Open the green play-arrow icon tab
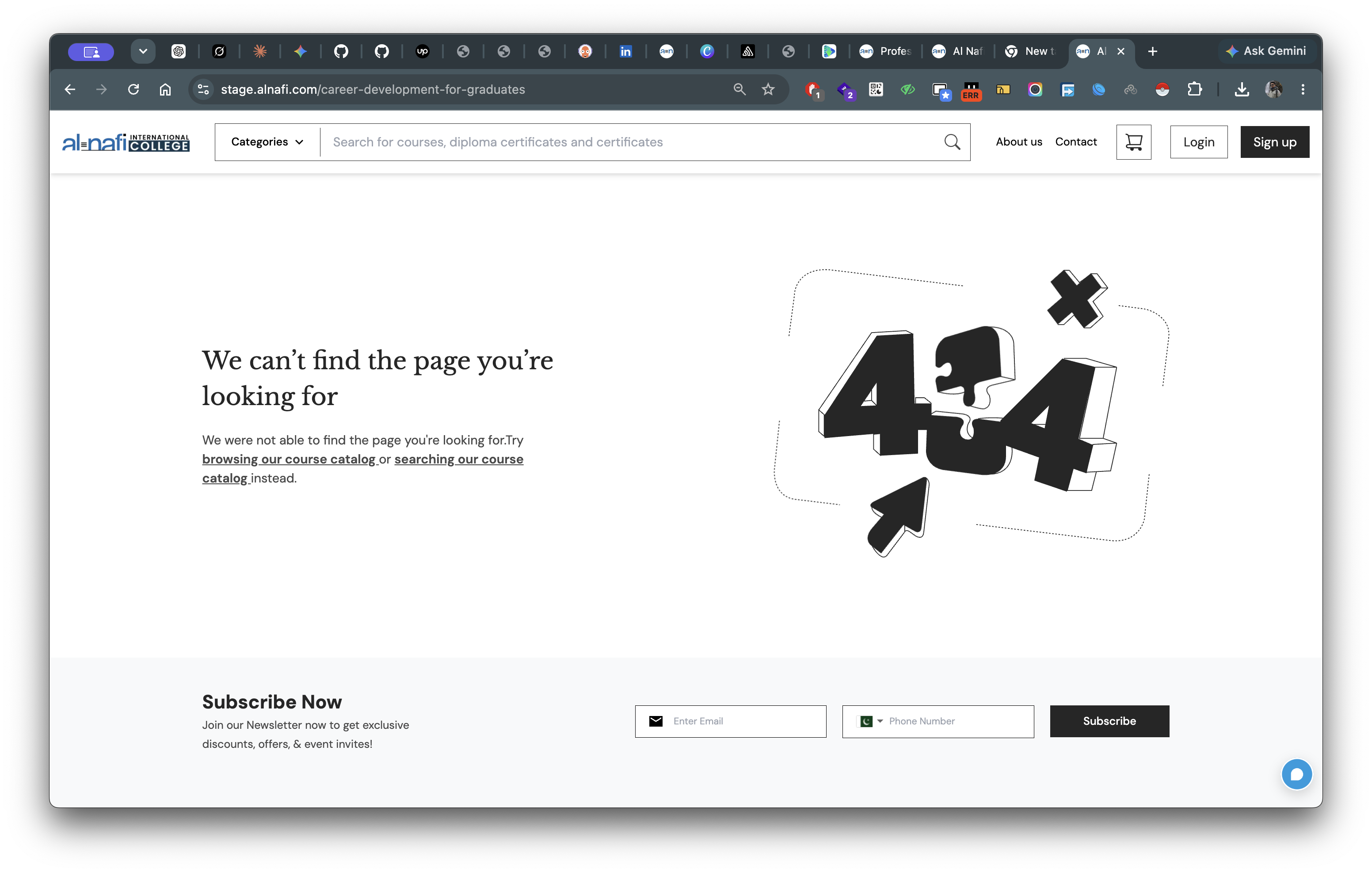 pyautogui.click(x=829, y=51)
